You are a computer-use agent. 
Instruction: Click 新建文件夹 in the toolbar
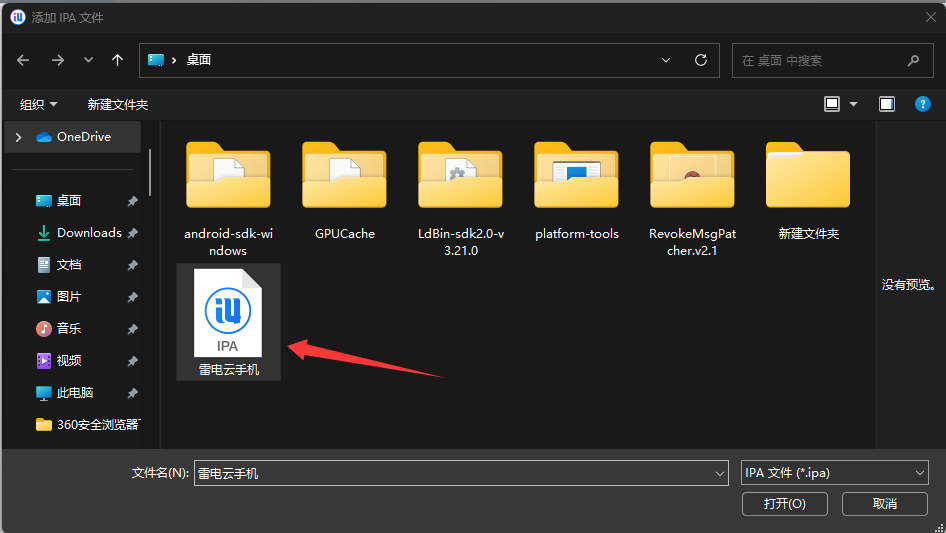point(117,104)
